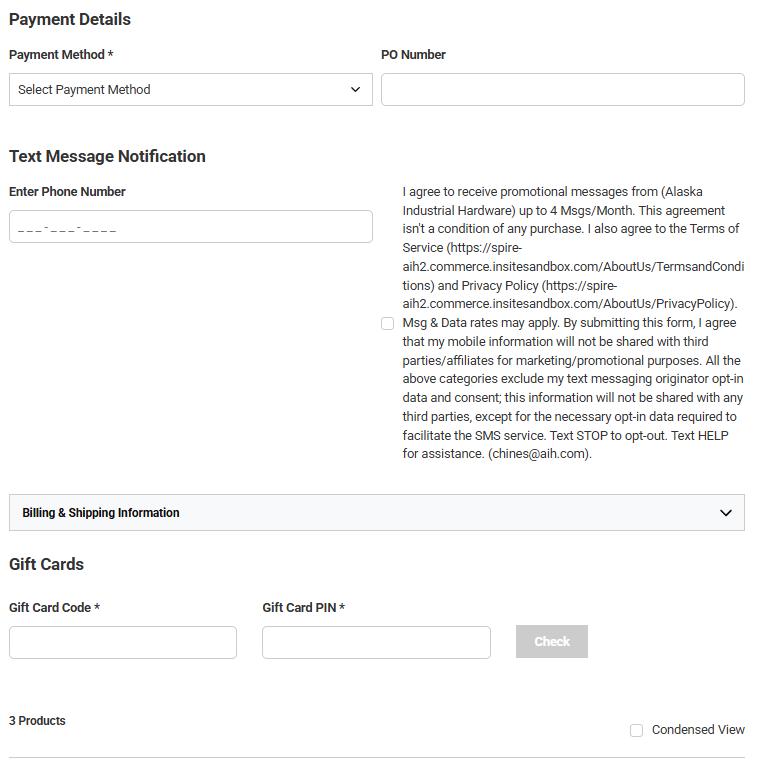Click the Gift Card PIN label
The width and height of the screenshot is (766, 761).
point(303,608)
